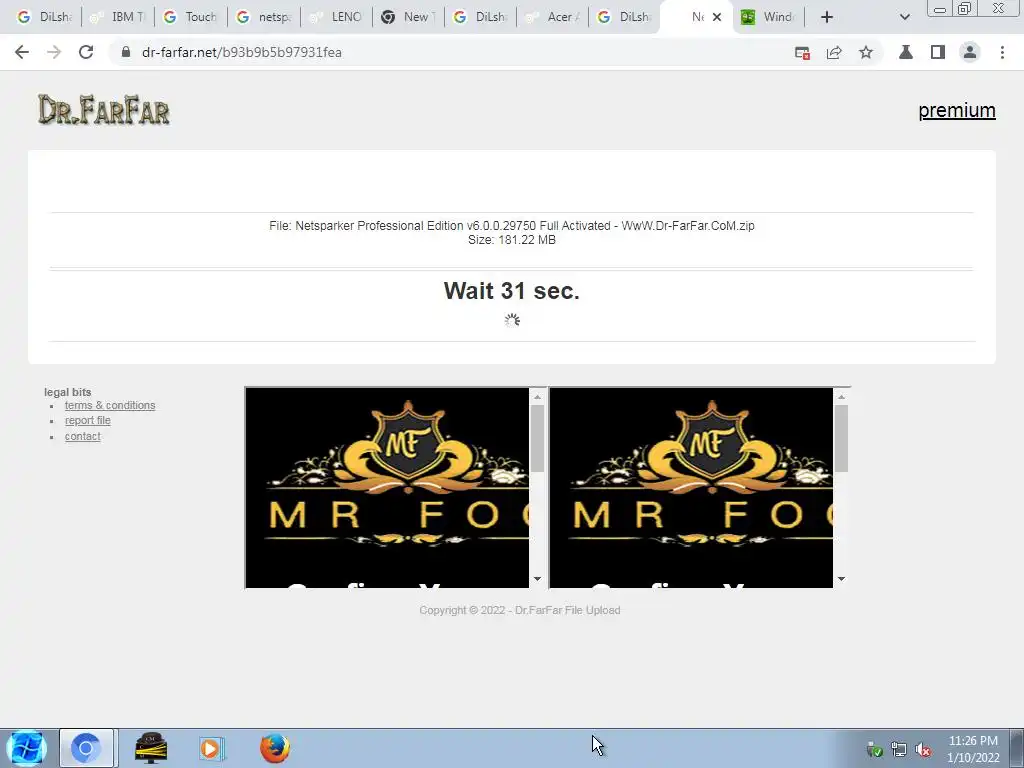Screen dimensions: 1024x768
Task: Click the right ad scrollbar up arrow
Action: (841, 396)
